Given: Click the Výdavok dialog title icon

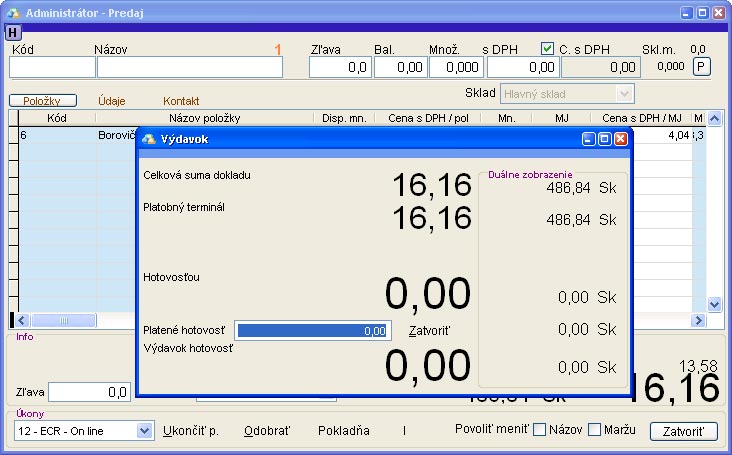Looking at the screenshot, I should [149, 139].
